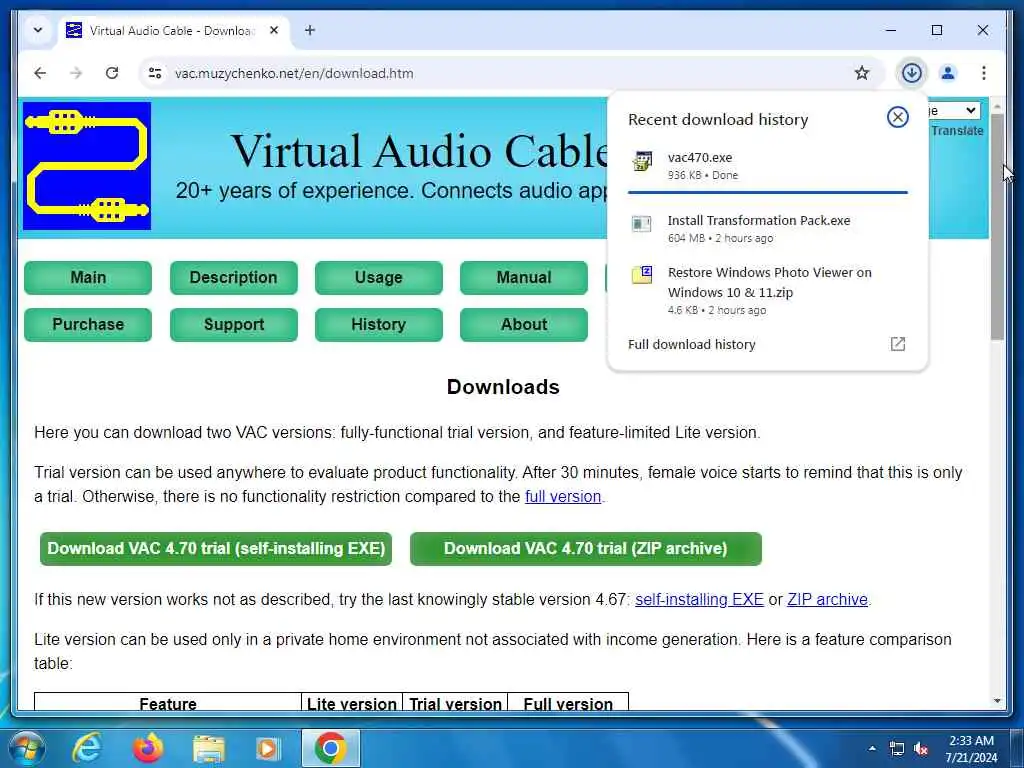Open Windows Media Player from taskbar
The image size is (1024, 768).
coord(268,748)
